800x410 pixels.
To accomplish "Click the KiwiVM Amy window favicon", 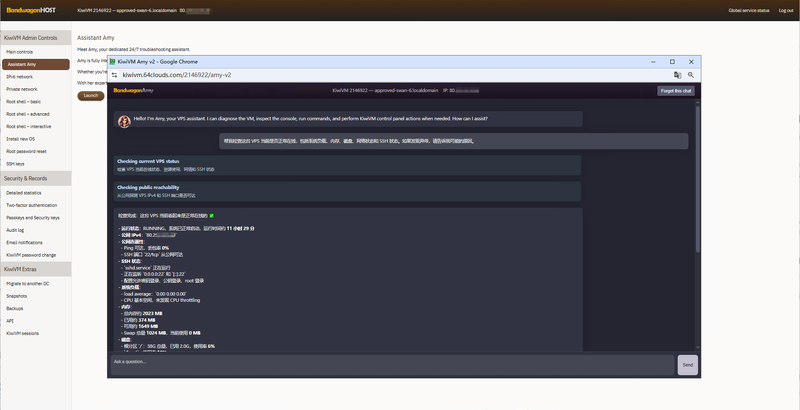I will click(x=113, y=62).
